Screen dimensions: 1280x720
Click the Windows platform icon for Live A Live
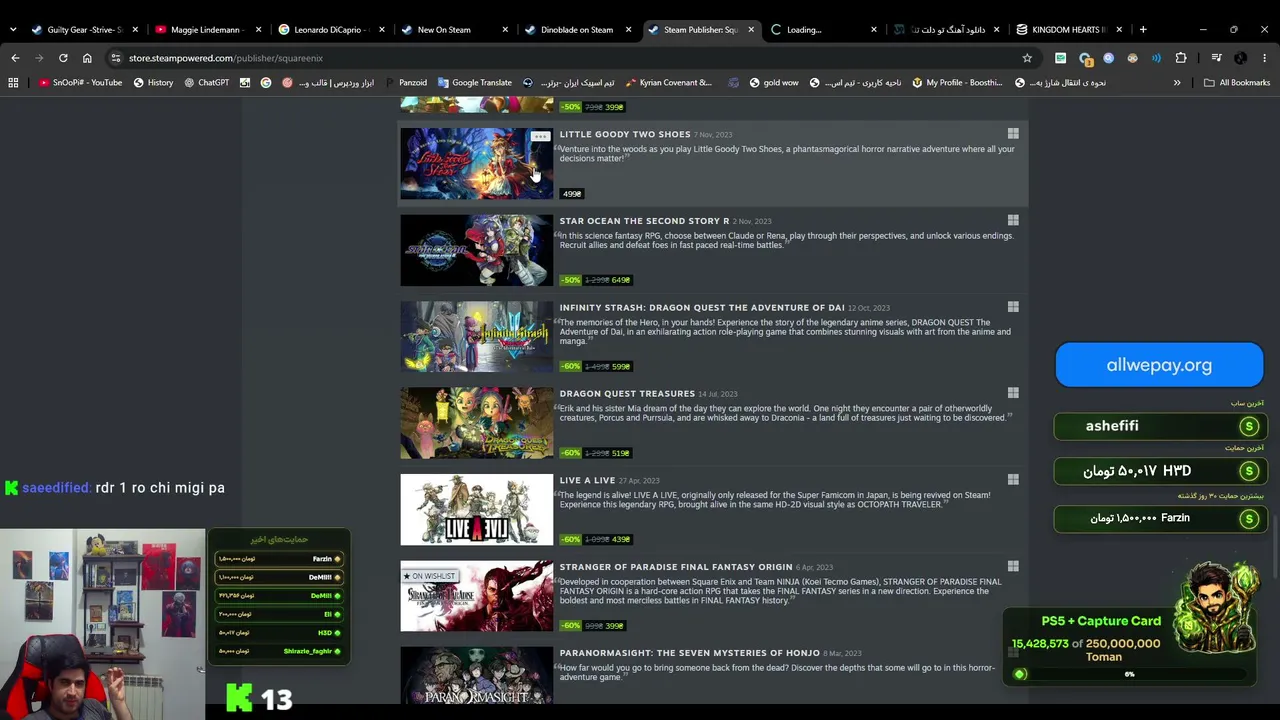[1013, 480]
